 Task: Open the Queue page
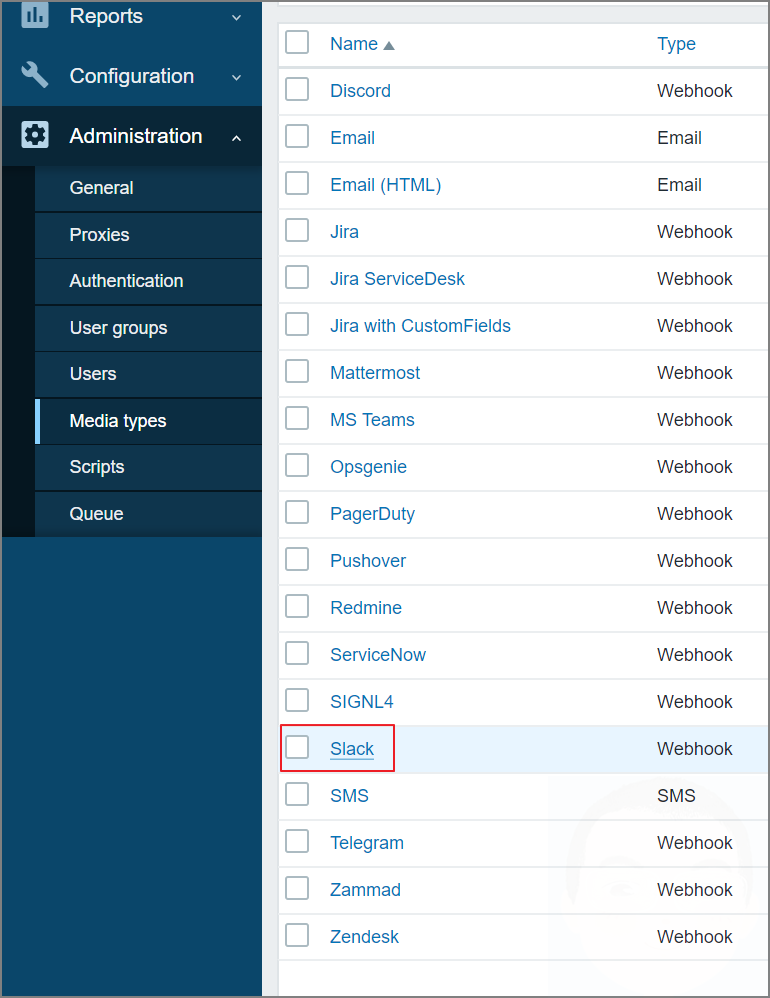pyautogui.click(x=96, y=513)
